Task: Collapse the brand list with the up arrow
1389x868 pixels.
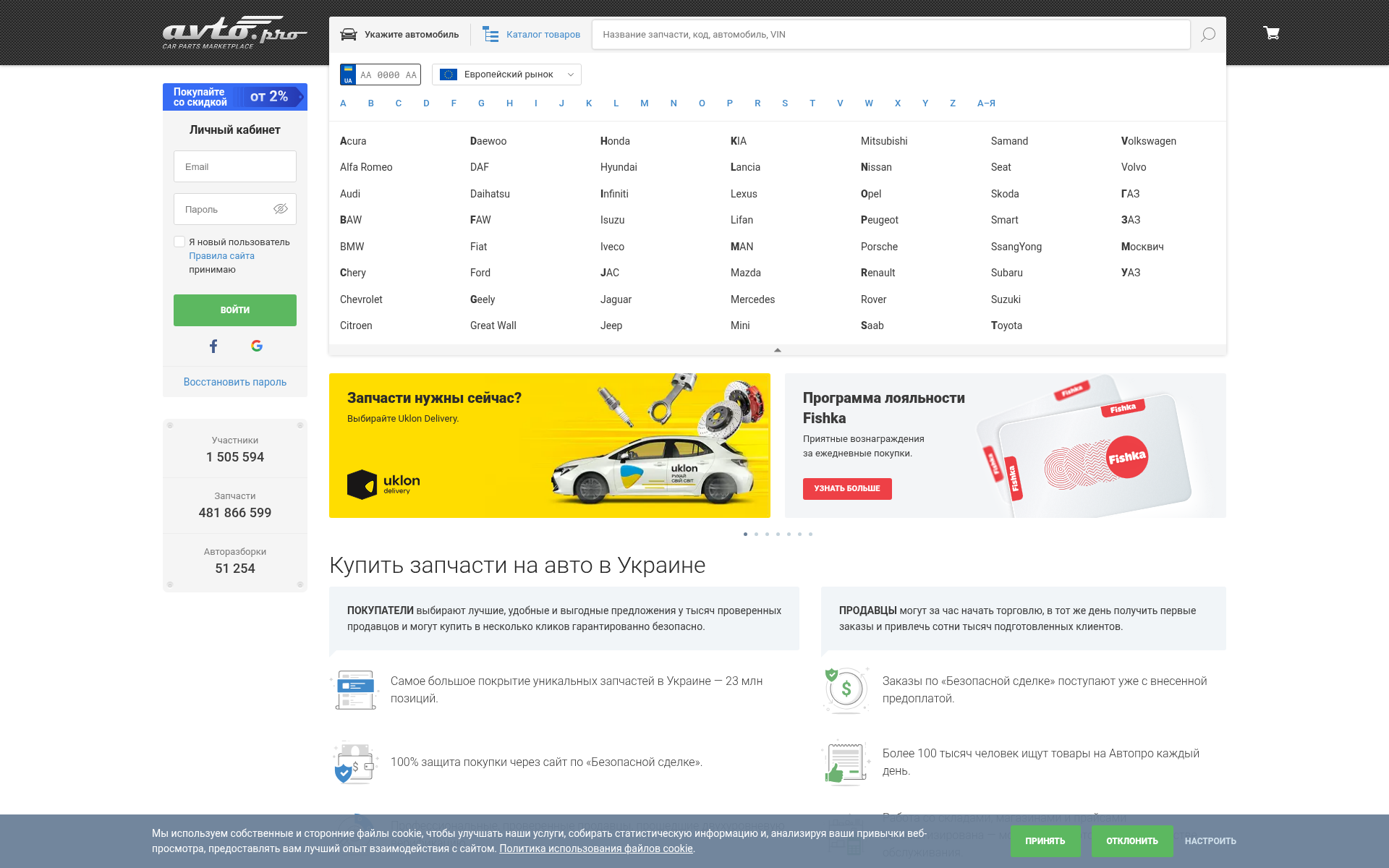Action: (778, 350)
